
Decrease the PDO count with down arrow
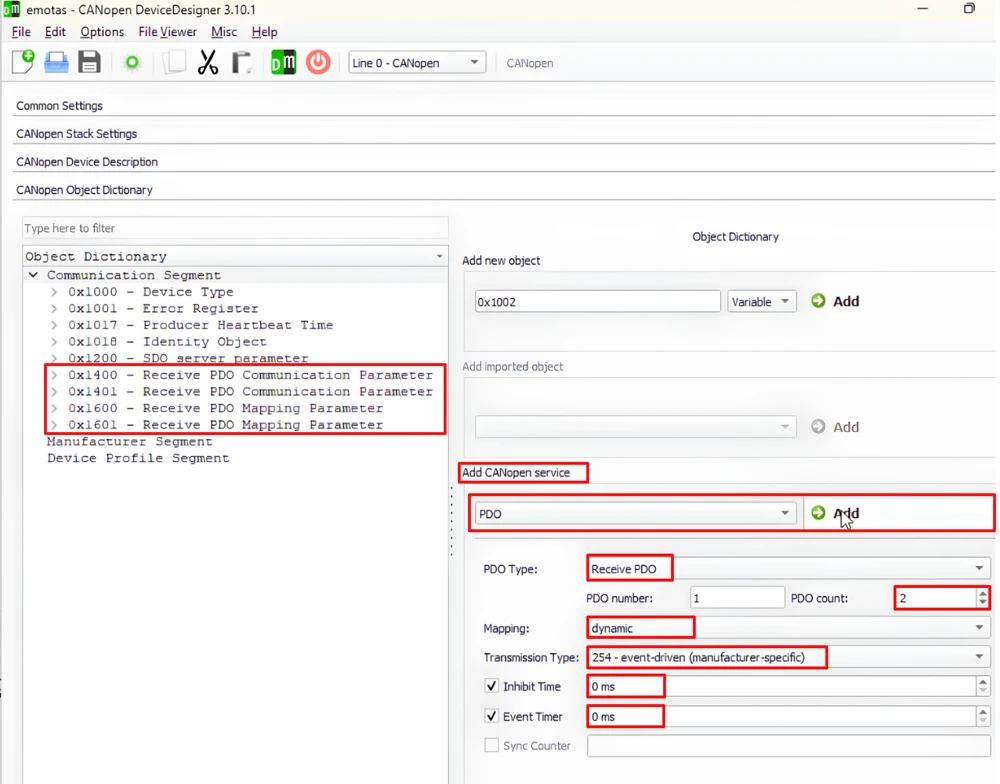[x=983, y=603]
